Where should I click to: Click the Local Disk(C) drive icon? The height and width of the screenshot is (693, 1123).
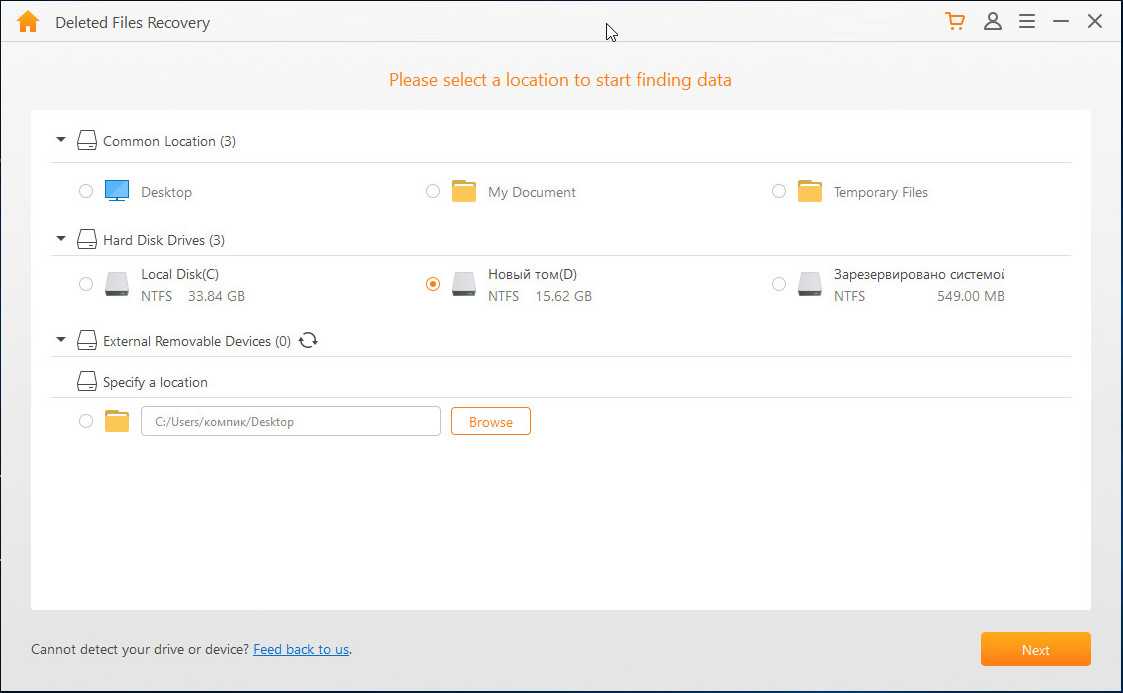click(117, 285)
